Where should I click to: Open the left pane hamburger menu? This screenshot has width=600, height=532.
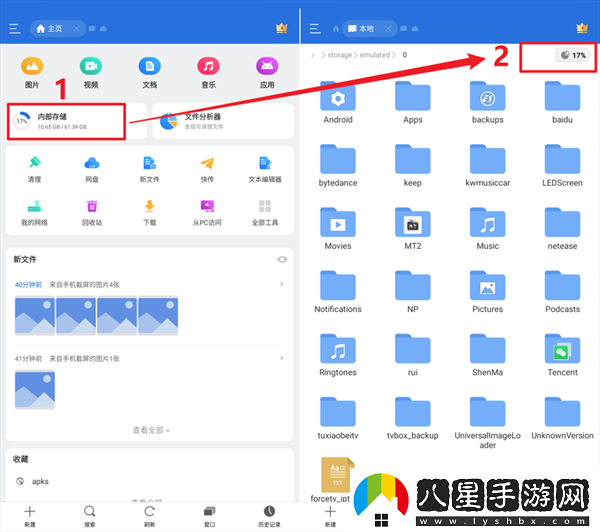coord(15,29)
